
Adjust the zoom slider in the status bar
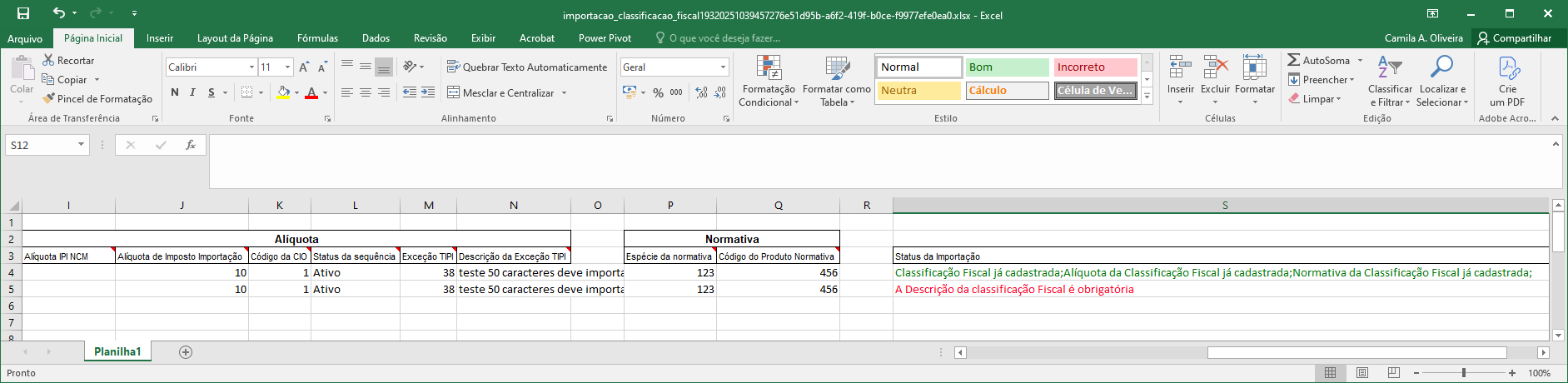click(1463, 373)
